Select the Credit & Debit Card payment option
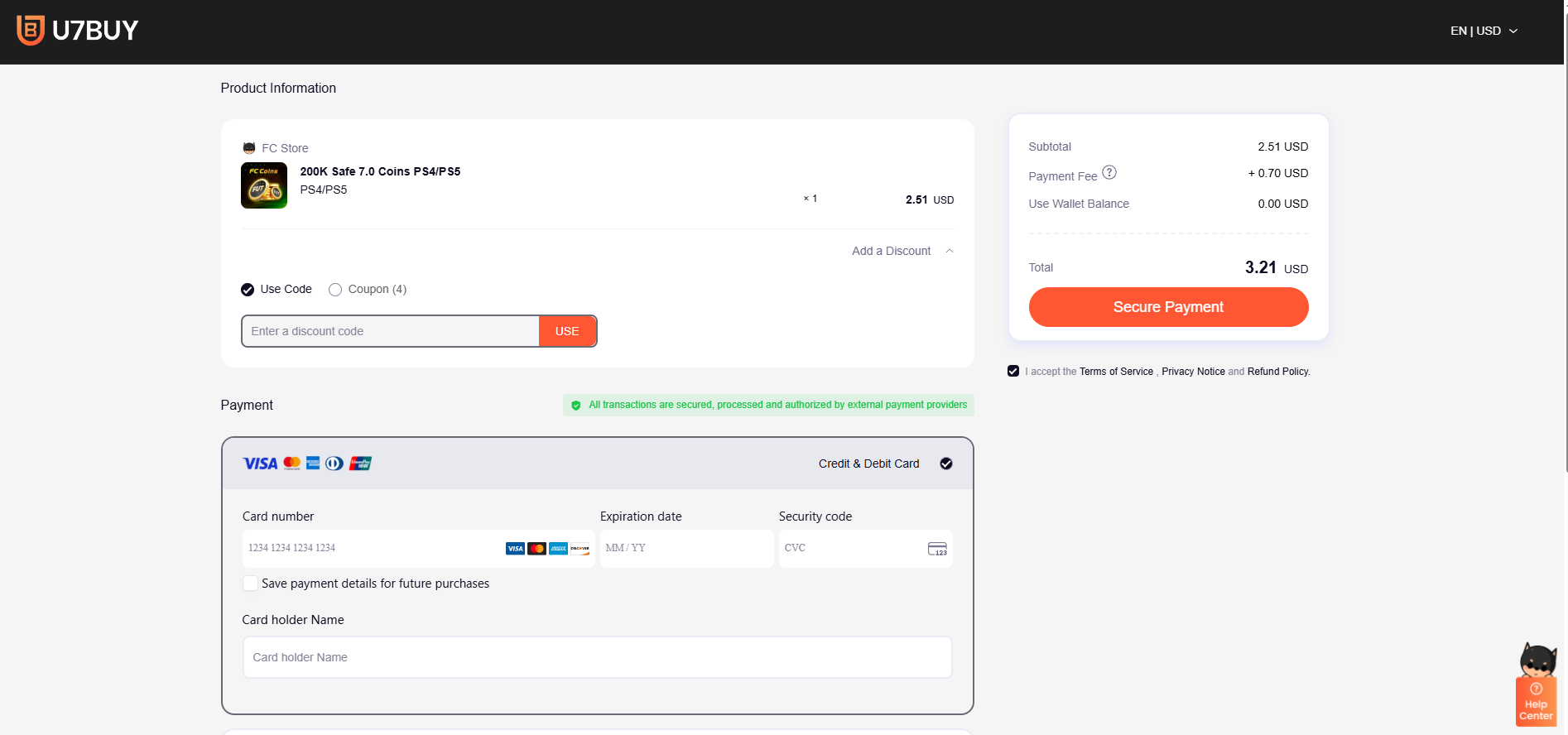This screenshot has height=735, width=1568. [946, 464]
